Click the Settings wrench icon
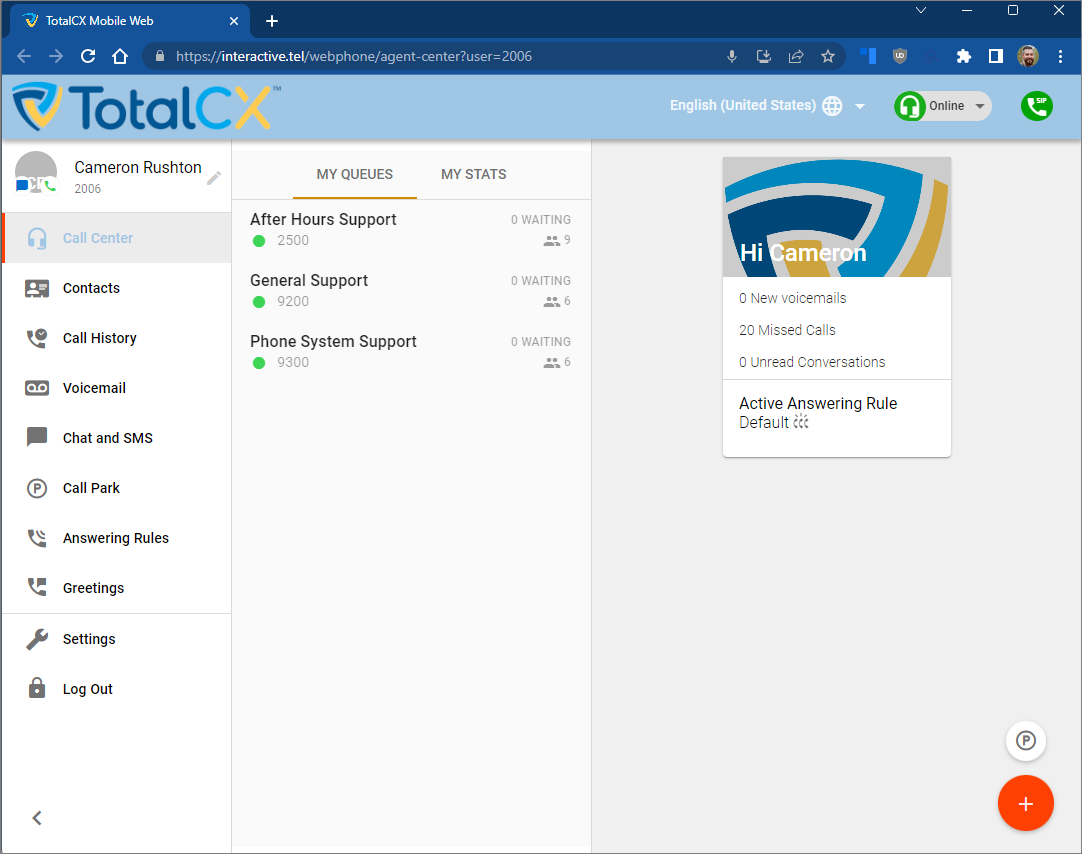The width and height of the screenshot is (1082, 854). (37, 639)
